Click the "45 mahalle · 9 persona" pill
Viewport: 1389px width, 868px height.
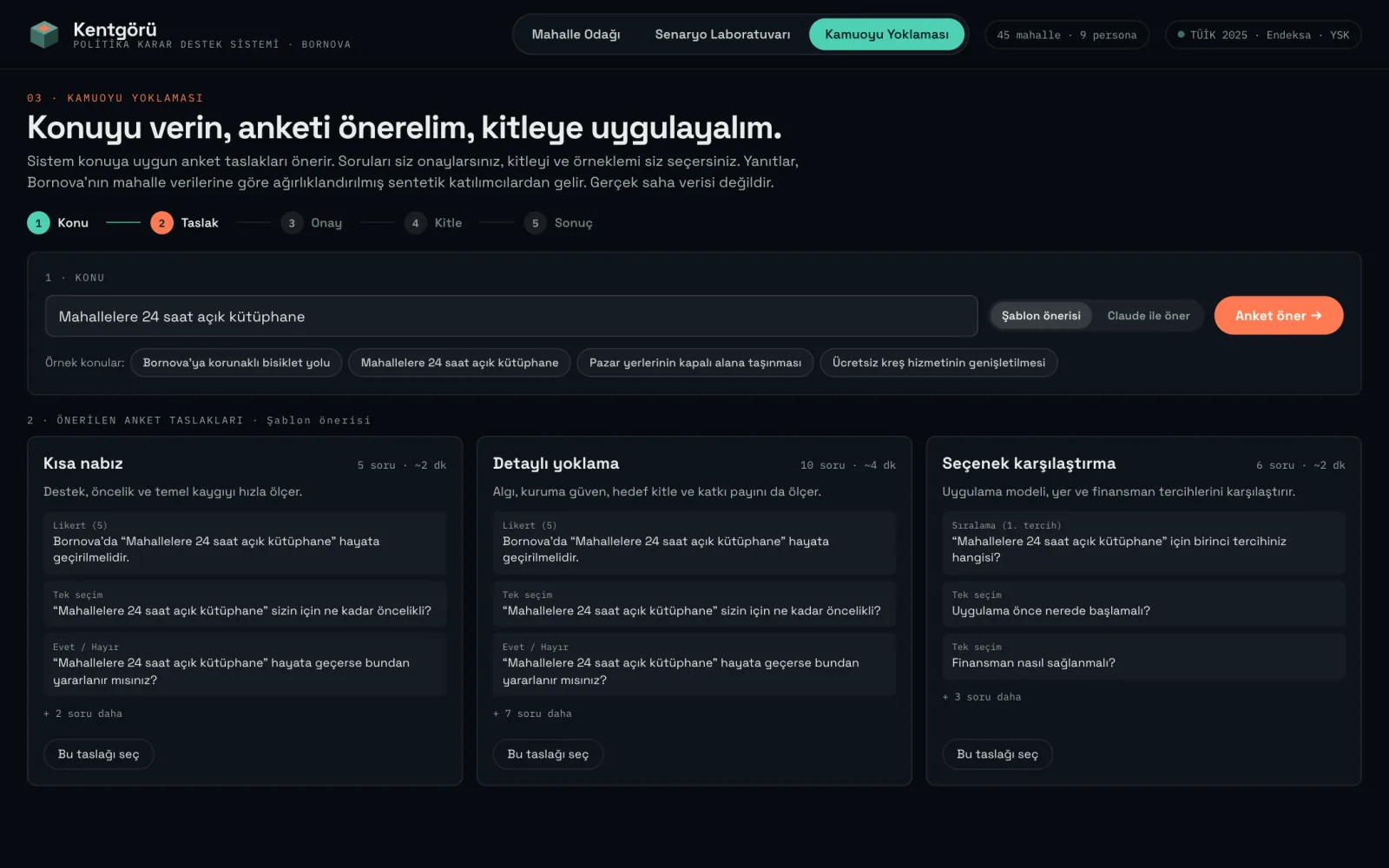pos(1067,35)
